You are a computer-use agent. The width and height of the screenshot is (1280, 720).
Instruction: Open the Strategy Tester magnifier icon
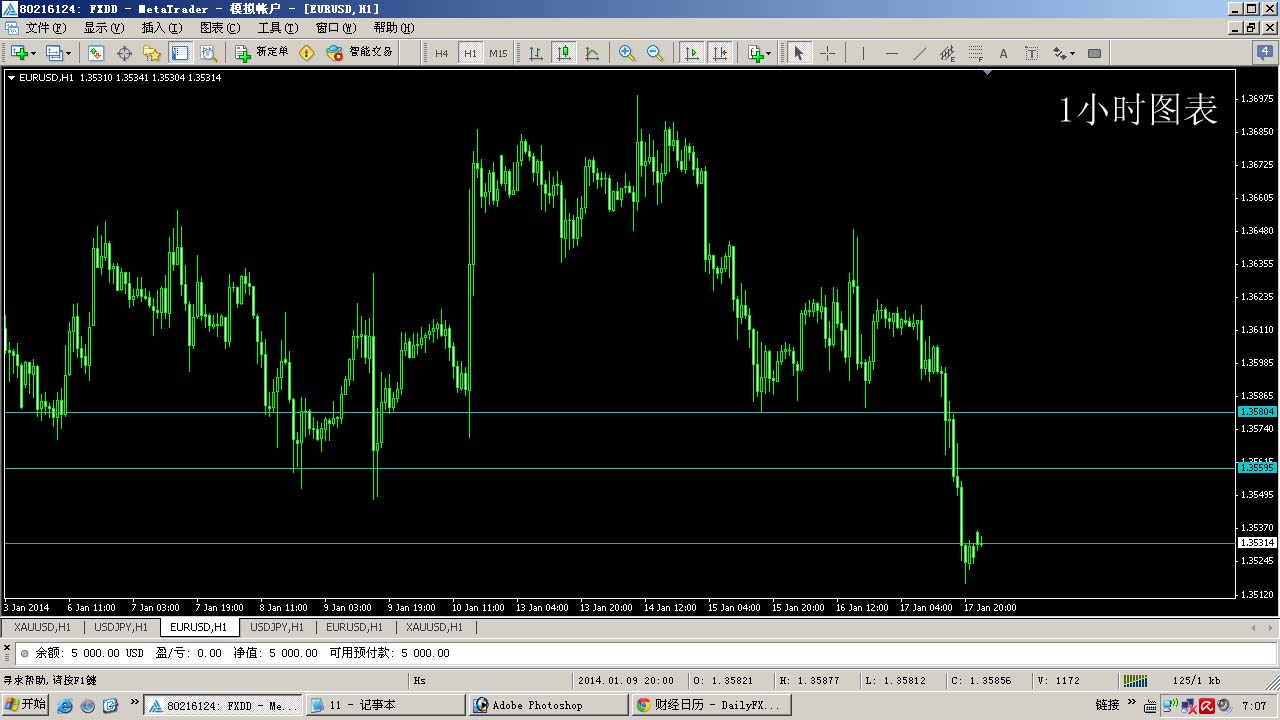[x=208, y=53]
